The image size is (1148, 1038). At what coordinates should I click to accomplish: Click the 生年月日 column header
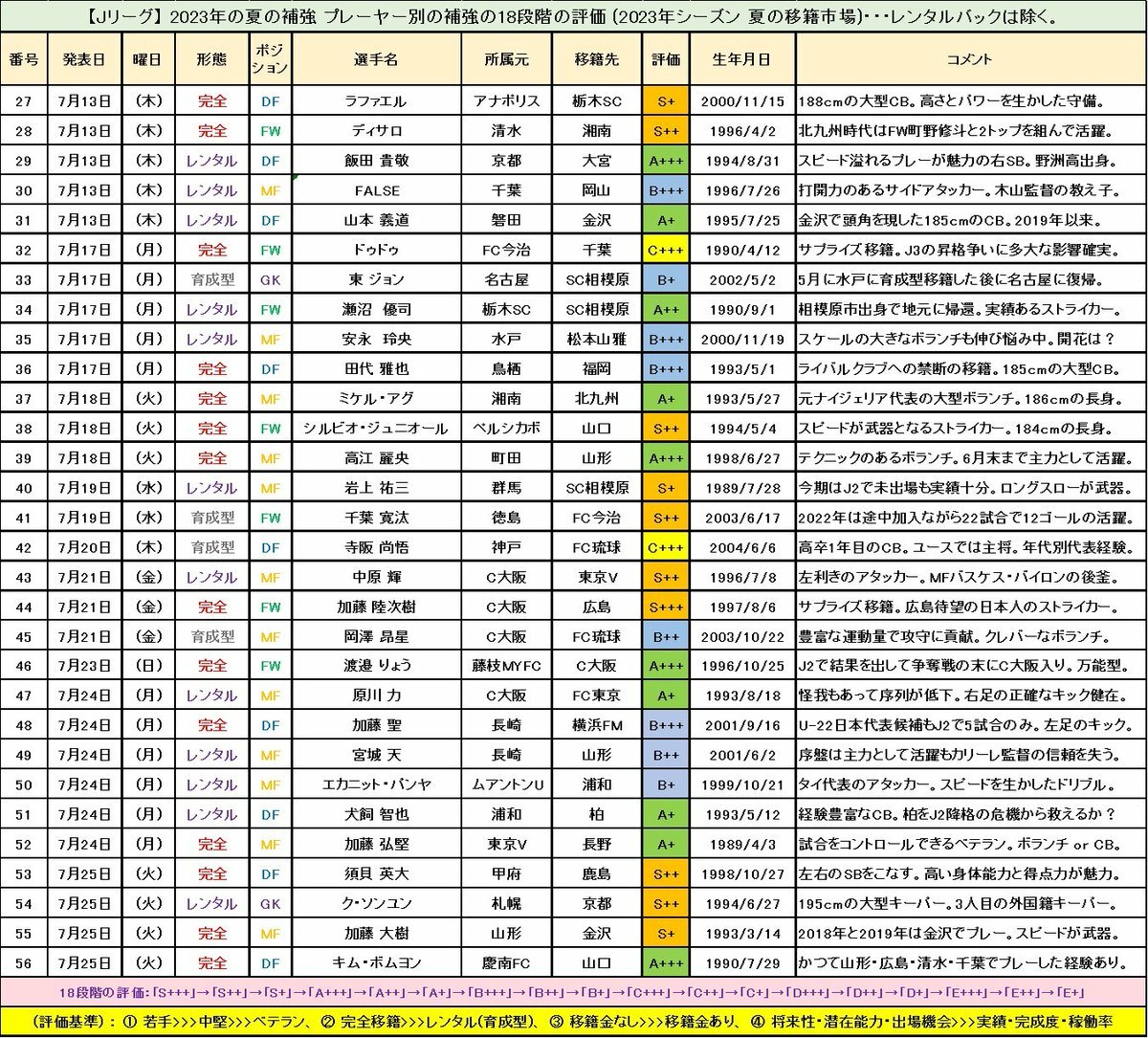coord(742,60)
